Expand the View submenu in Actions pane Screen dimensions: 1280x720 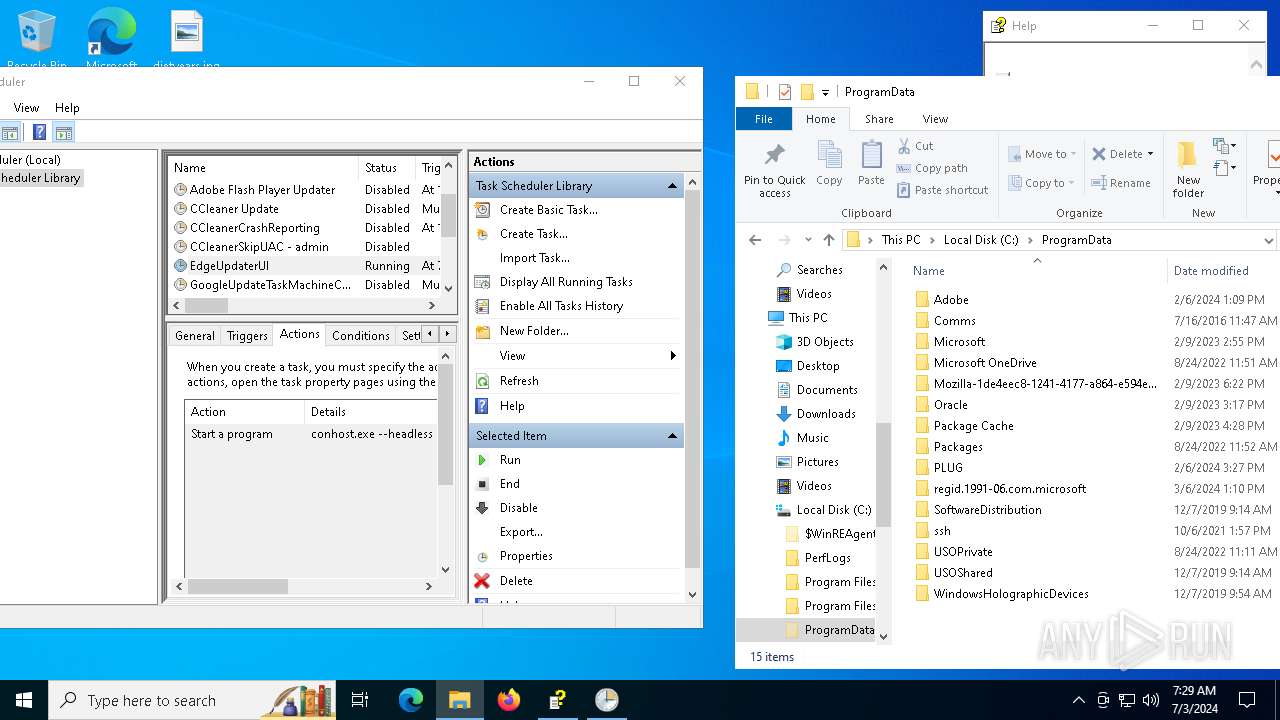tap(673, 356)
